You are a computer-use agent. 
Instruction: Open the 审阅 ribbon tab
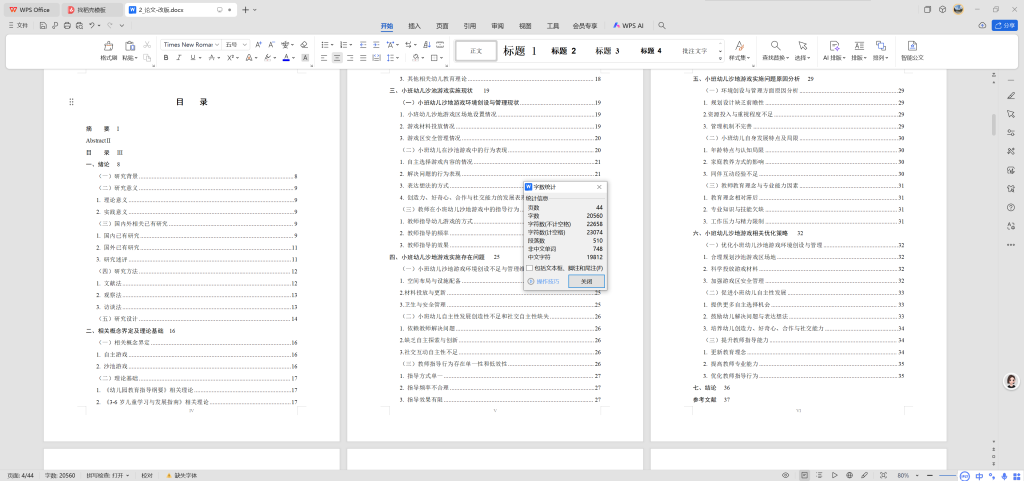pos(497,24)
